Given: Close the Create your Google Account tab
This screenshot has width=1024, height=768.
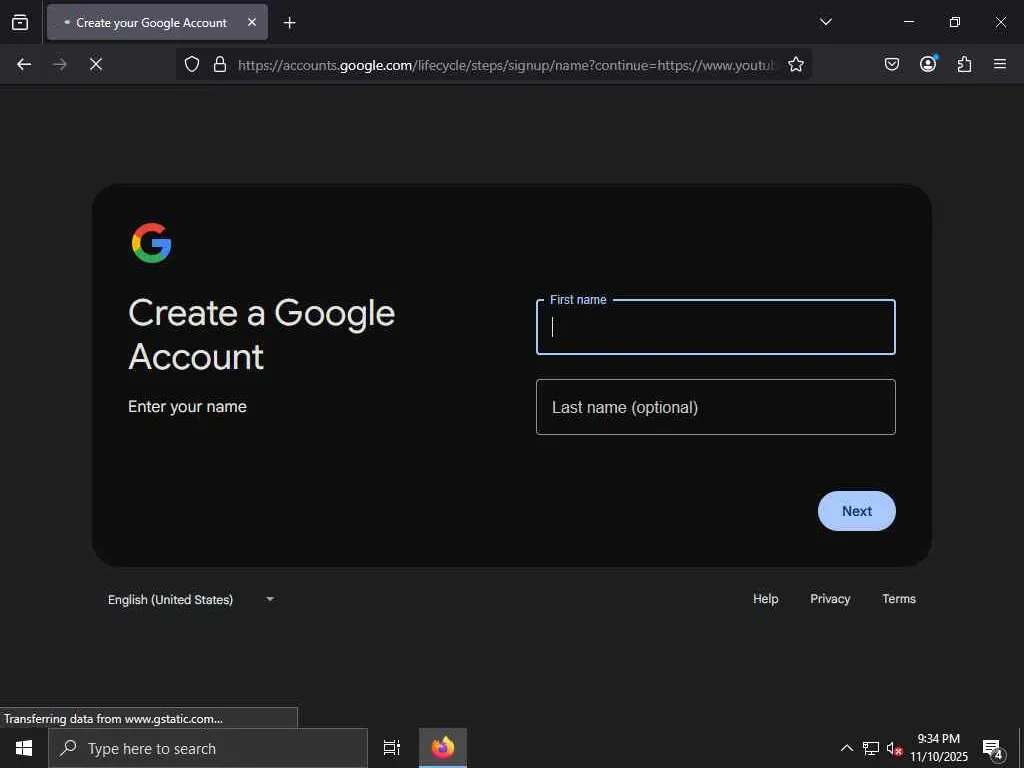Looking at the screenshot, I should [x=252, y=22].
